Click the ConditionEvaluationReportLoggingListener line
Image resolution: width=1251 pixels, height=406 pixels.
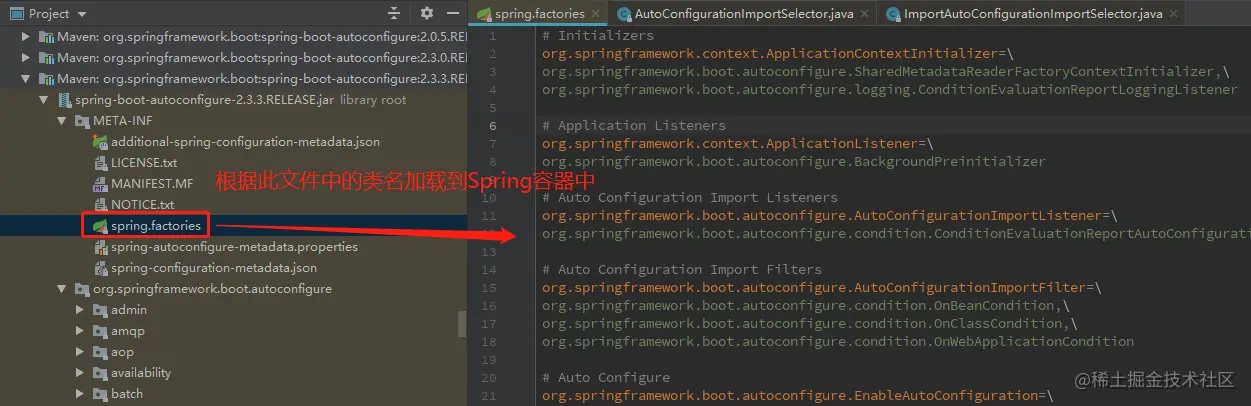(x=890, y=90)
